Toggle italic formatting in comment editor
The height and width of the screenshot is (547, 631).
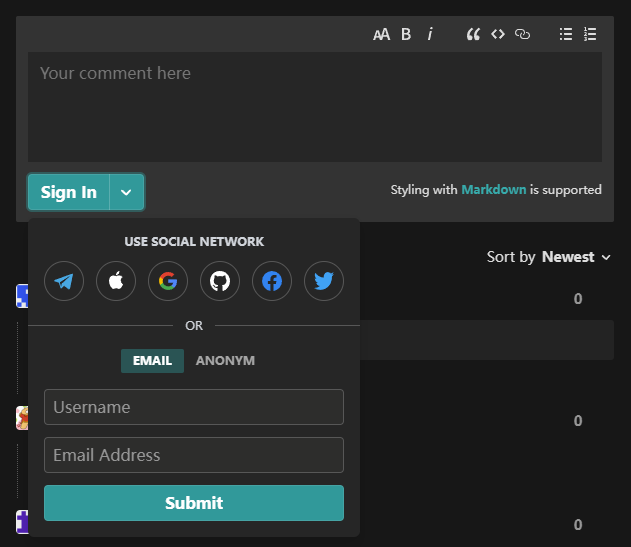tap(430, 34)
